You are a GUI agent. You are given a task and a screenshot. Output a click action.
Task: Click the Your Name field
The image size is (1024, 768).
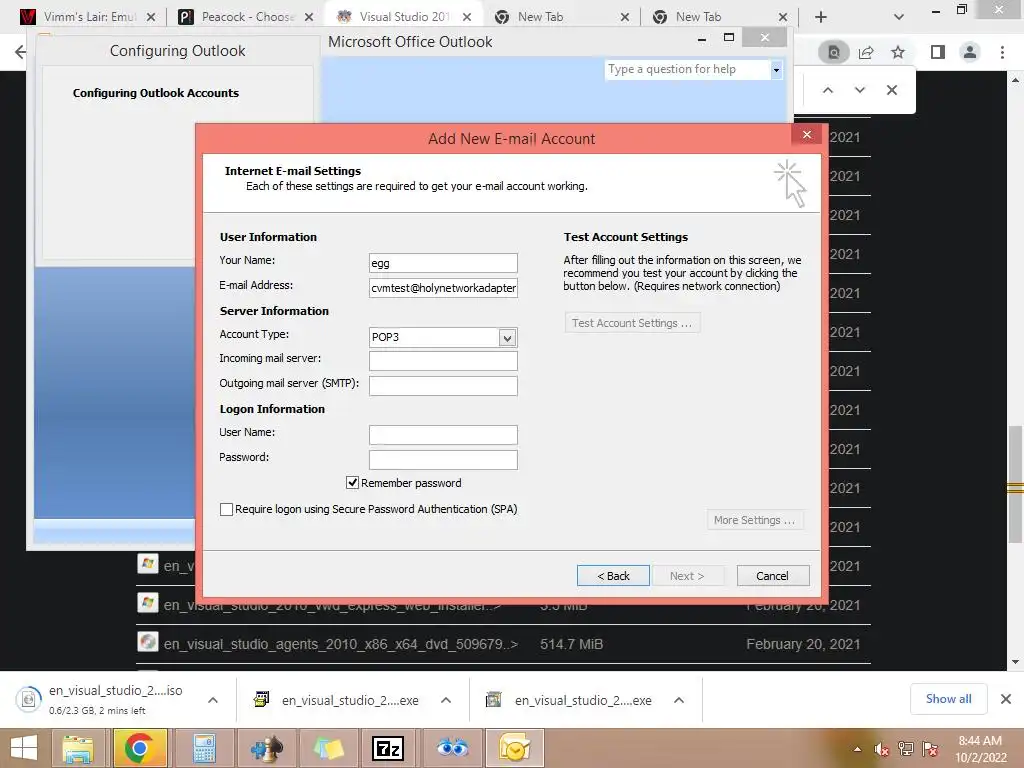coord(443,263)
